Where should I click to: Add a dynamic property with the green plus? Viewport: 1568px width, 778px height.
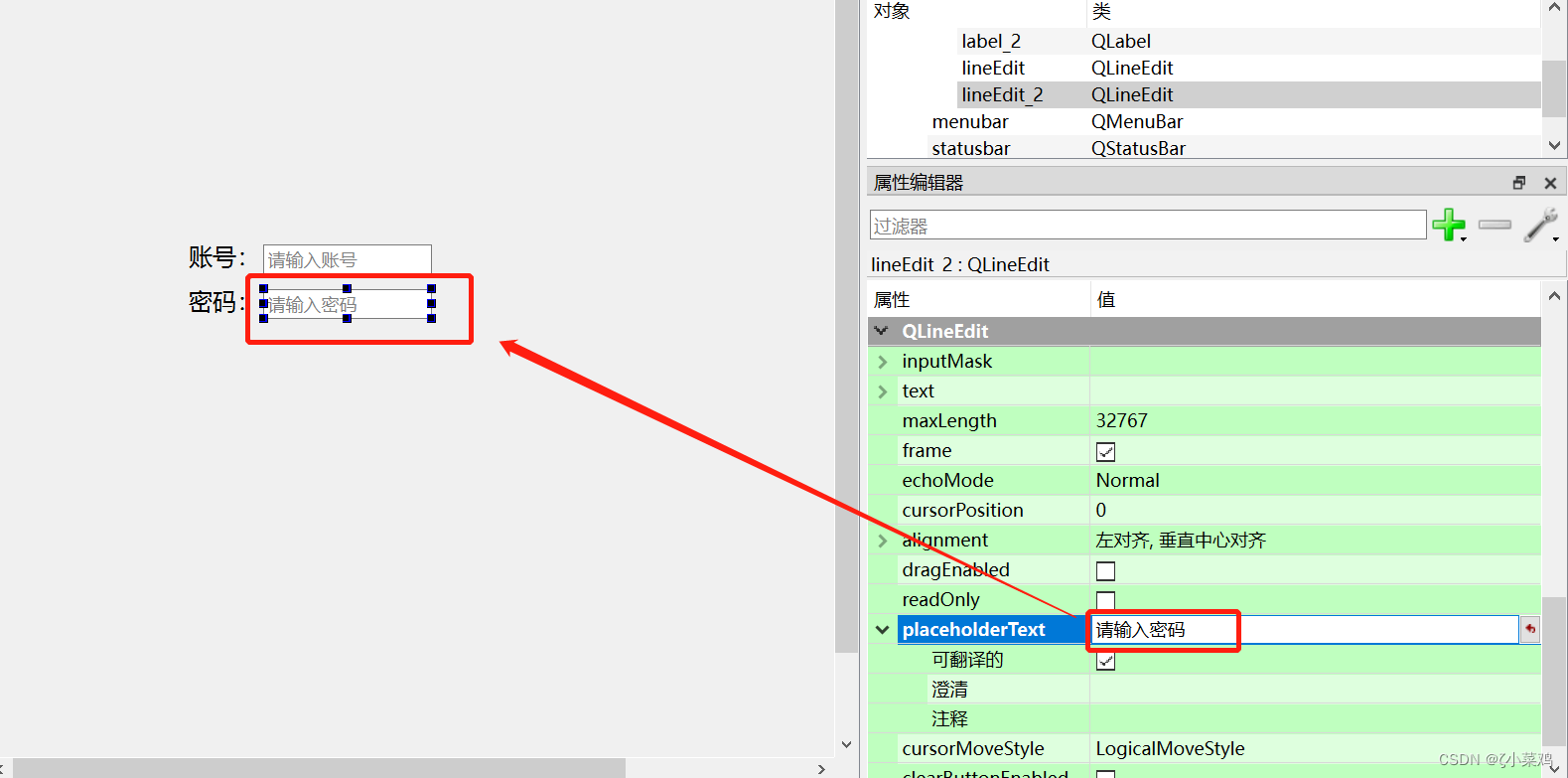point(1449,225)
